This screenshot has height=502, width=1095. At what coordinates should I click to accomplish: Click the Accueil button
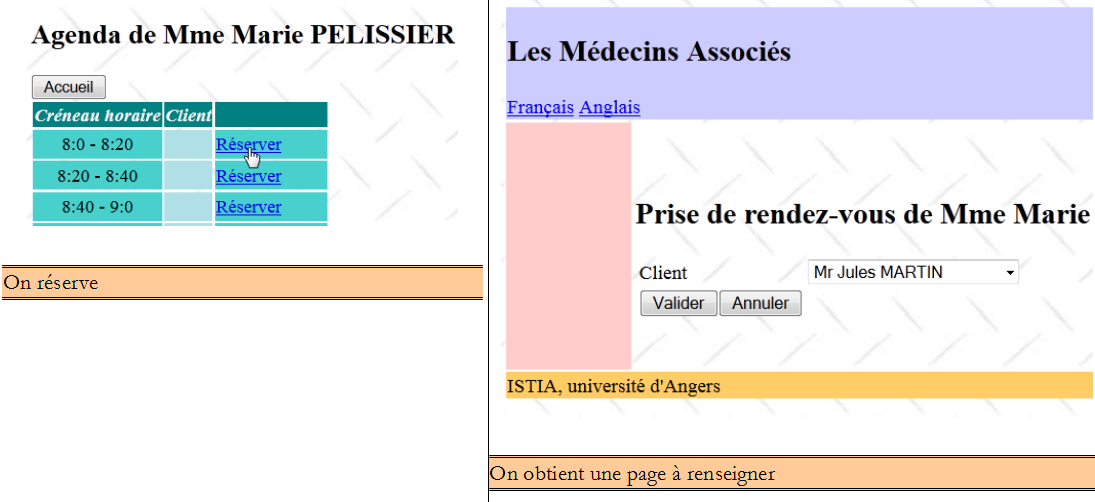coord(68,87)
